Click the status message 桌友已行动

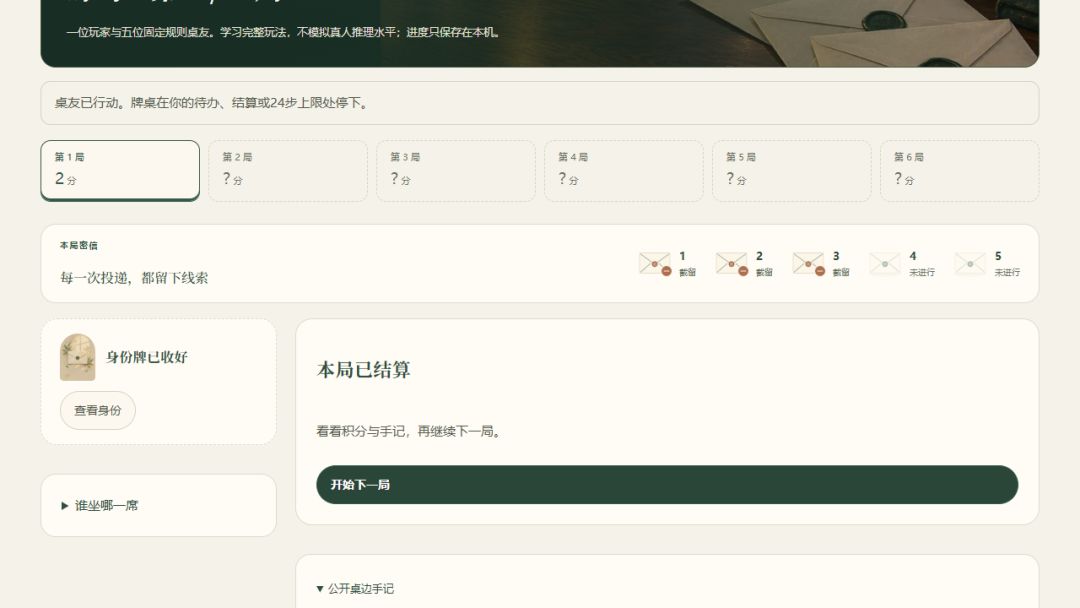213,103
